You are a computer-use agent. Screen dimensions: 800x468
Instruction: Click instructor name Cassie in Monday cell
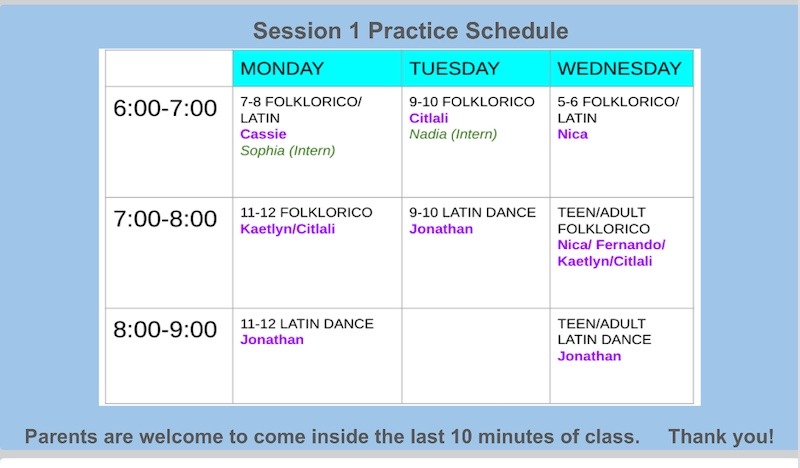[x=263, y=134]
